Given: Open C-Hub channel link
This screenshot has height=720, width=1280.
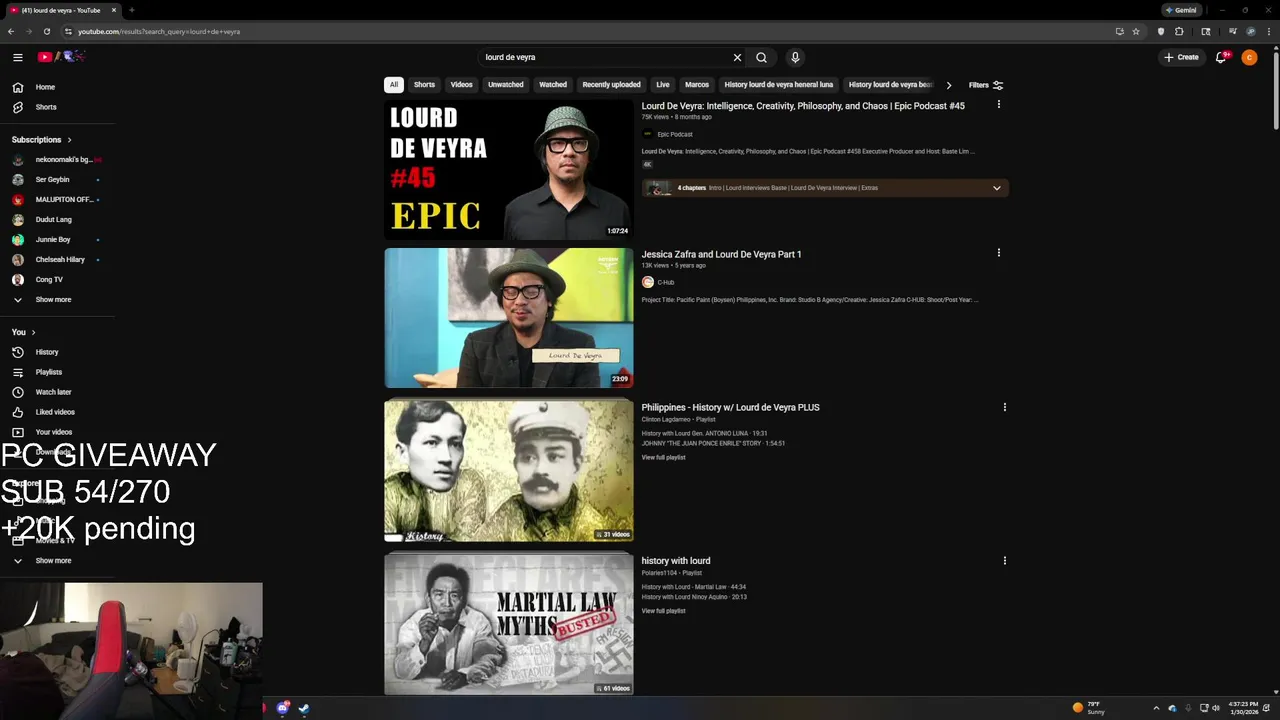Looking at the screenshot, I should pos(666,283).
